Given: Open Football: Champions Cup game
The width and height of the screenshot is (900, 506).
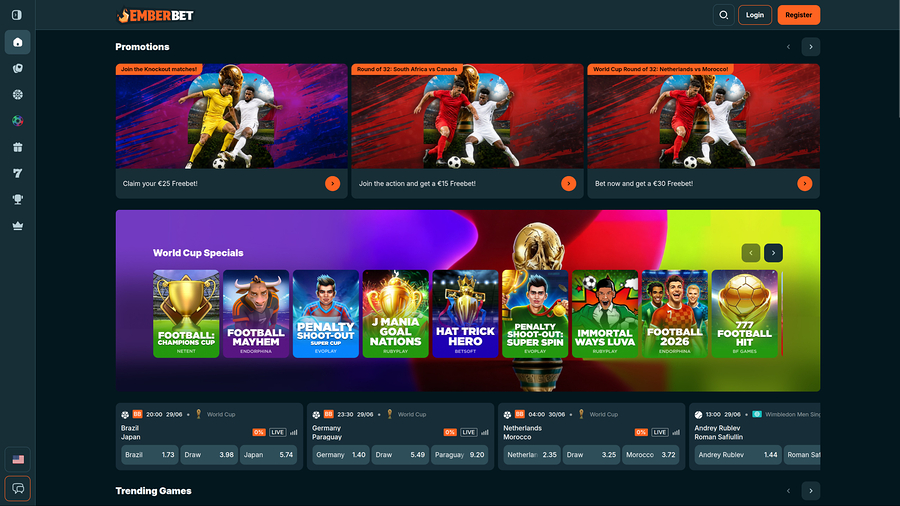Looking at the screenshot, I should click(186, 314).
